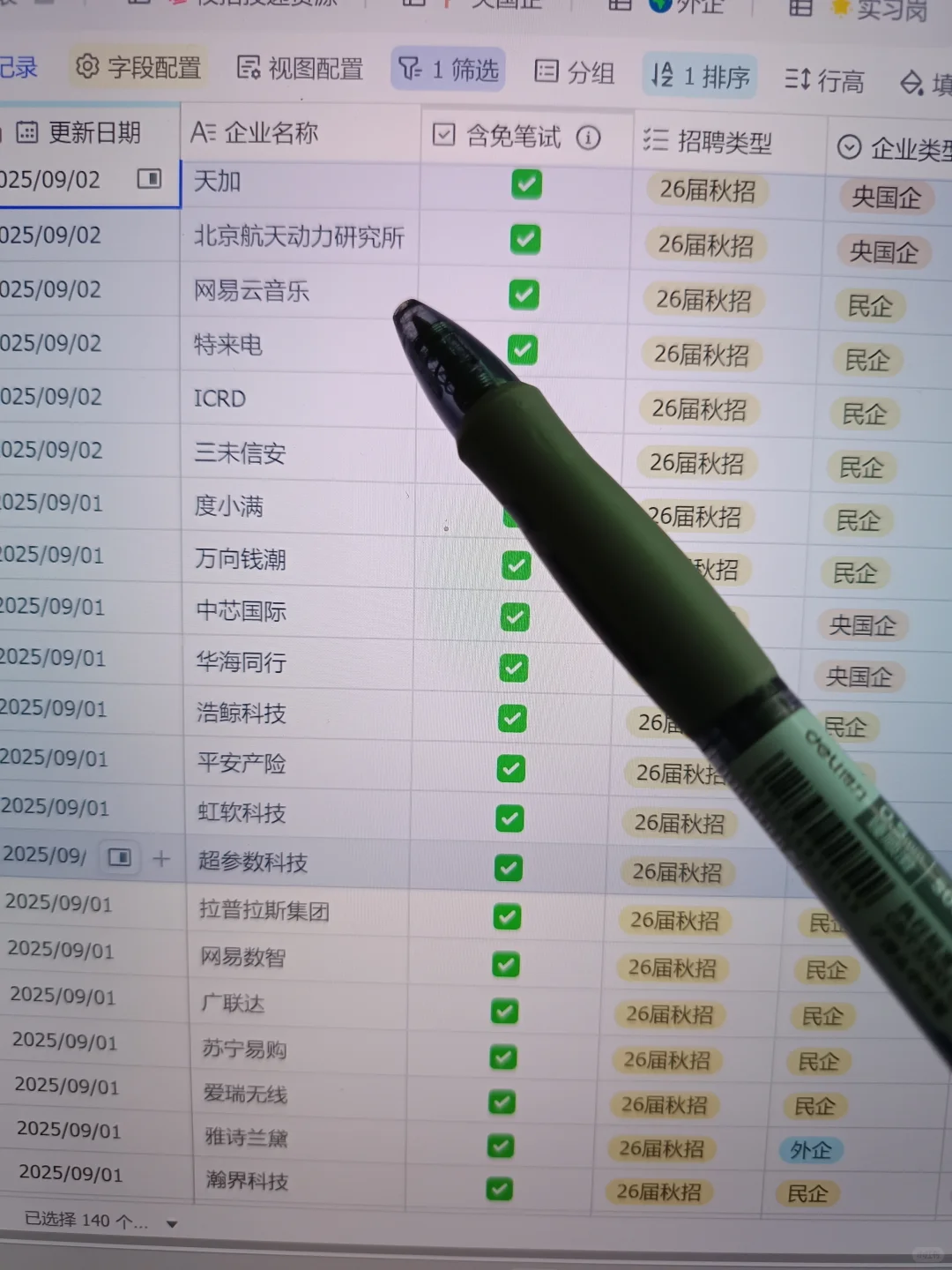The image size is (952, 1270).
Task: Uncheck 含免笔试 for 浩鲸科技
Action: coord(512,718)
